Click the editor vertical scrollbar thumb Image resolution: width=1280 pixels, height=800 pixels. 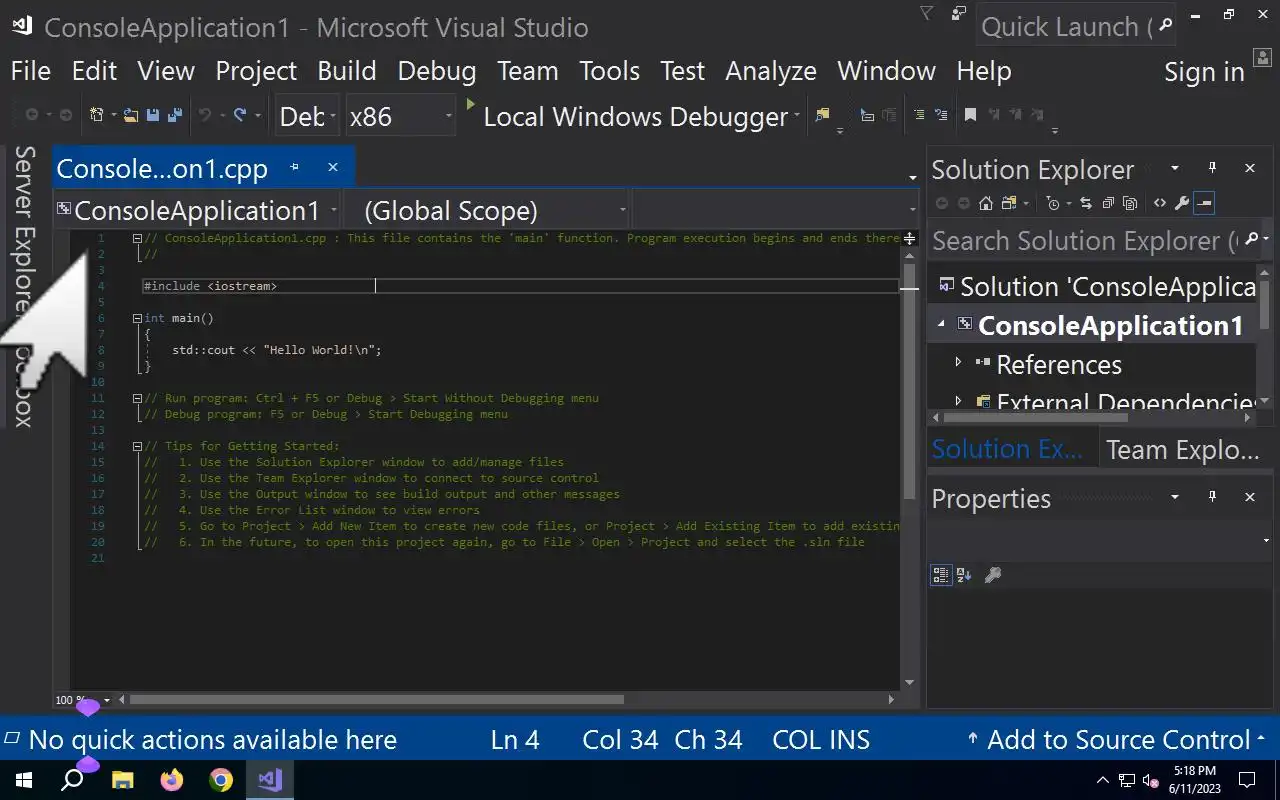tap(909, 380)
